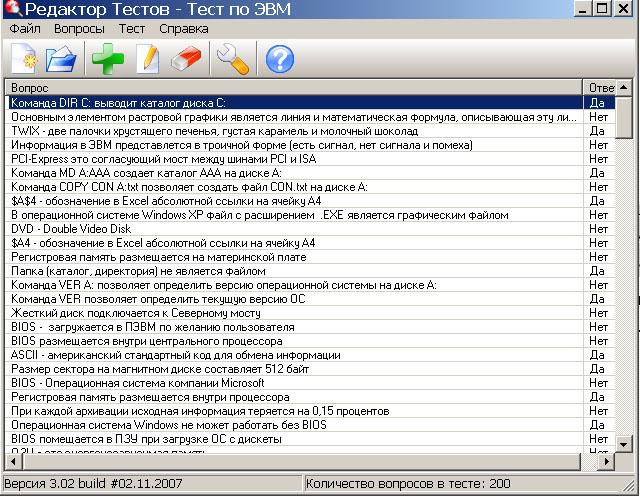Viewport: 640px width, 498px height.
Task: Select row '$A$4 - обозначение в Excel'
Action: 310,201
